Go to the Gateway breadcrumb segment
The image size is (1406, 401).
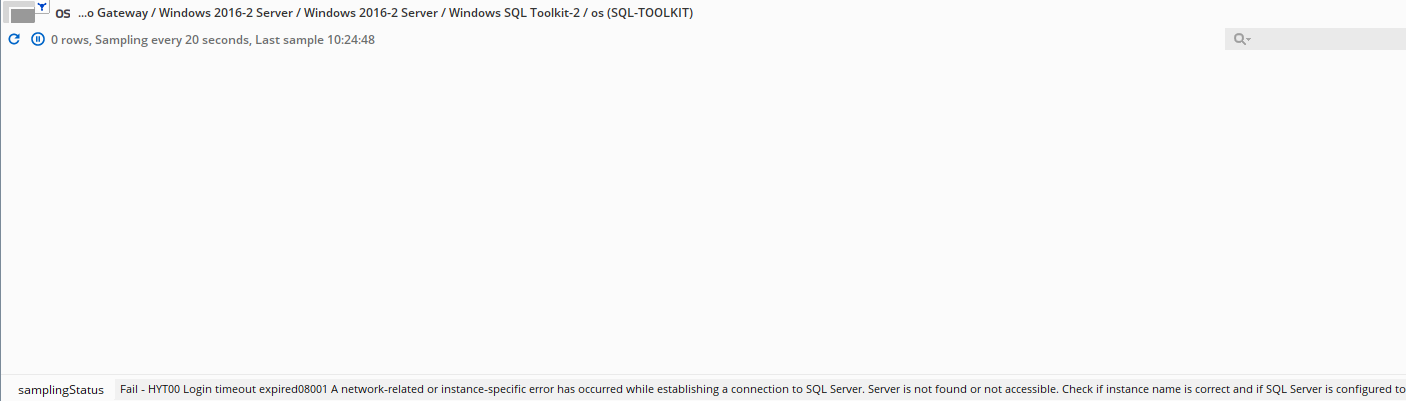119,13
